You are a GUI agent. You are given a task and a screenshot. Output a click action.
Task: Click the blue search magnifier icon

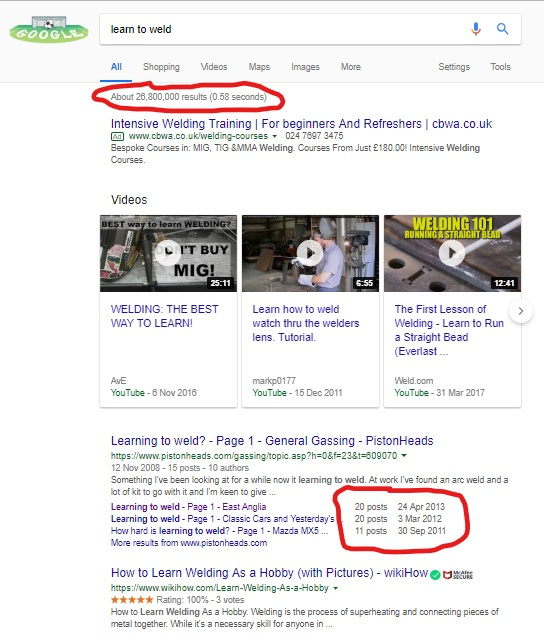coord(502,29)
